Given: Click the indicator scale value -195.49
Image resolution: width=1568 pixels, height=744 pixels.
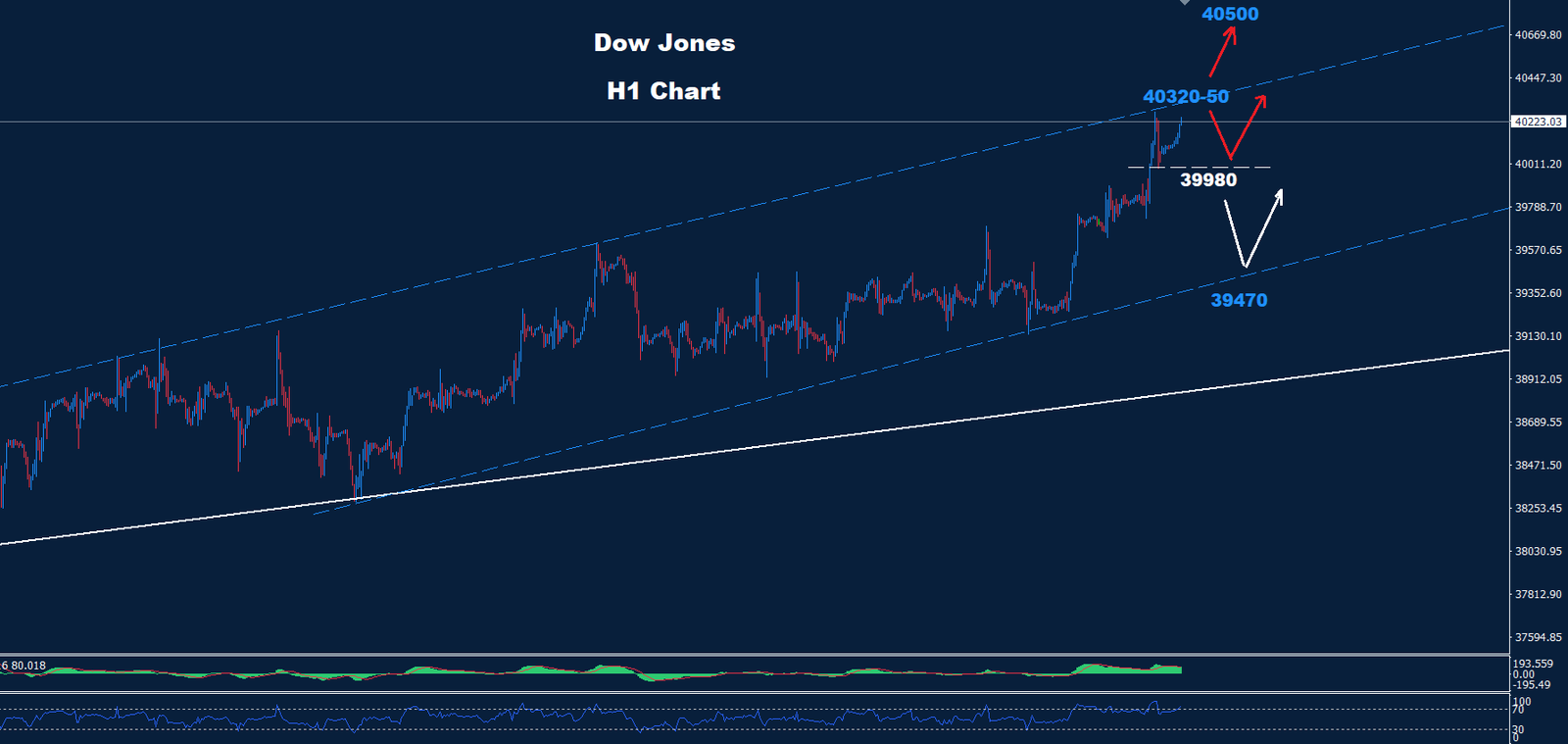Looking at the screenshot, I should point(1532,685).
